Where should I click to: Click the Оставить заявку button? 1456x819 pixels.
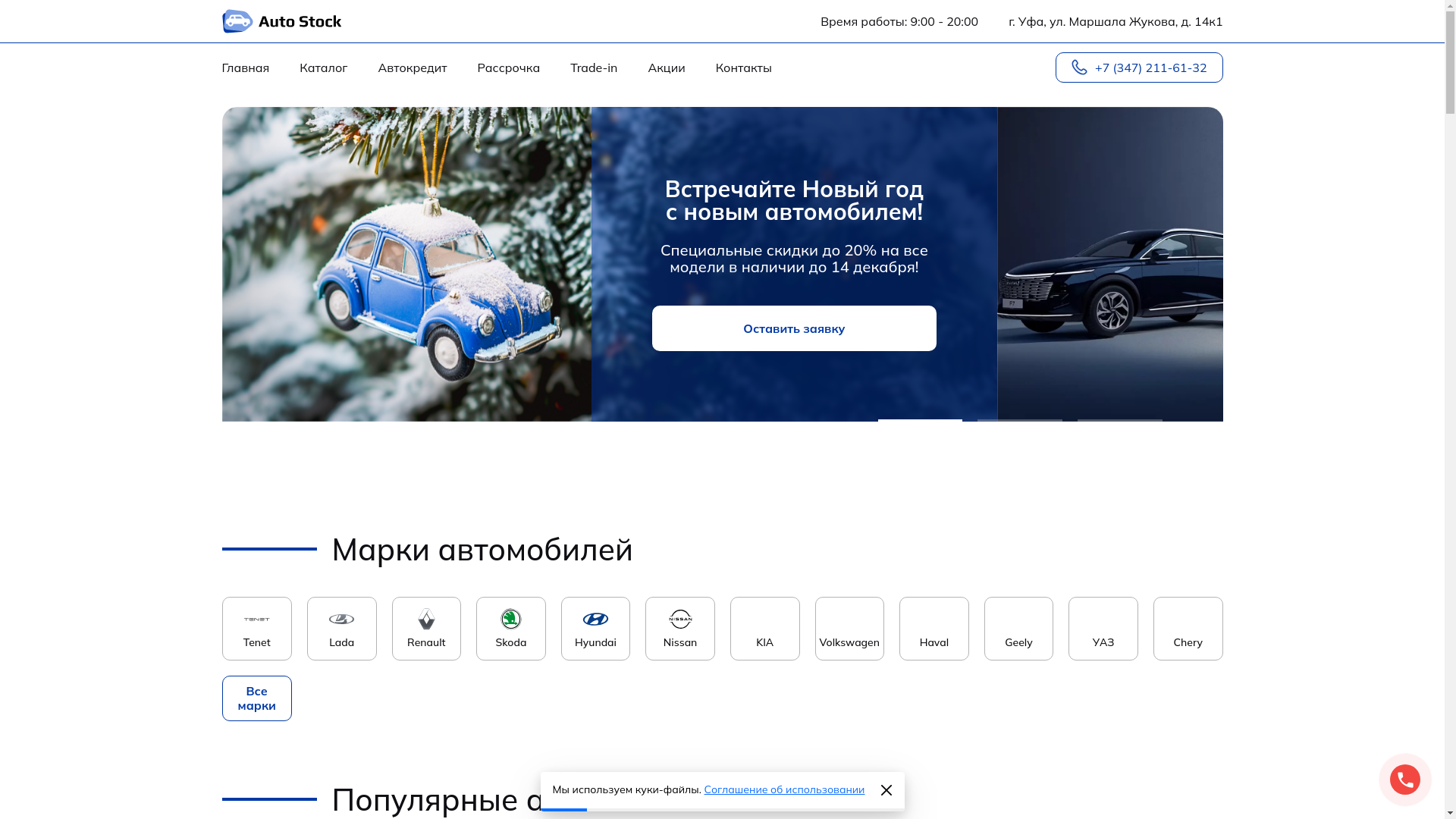click(x=794, y=328)
